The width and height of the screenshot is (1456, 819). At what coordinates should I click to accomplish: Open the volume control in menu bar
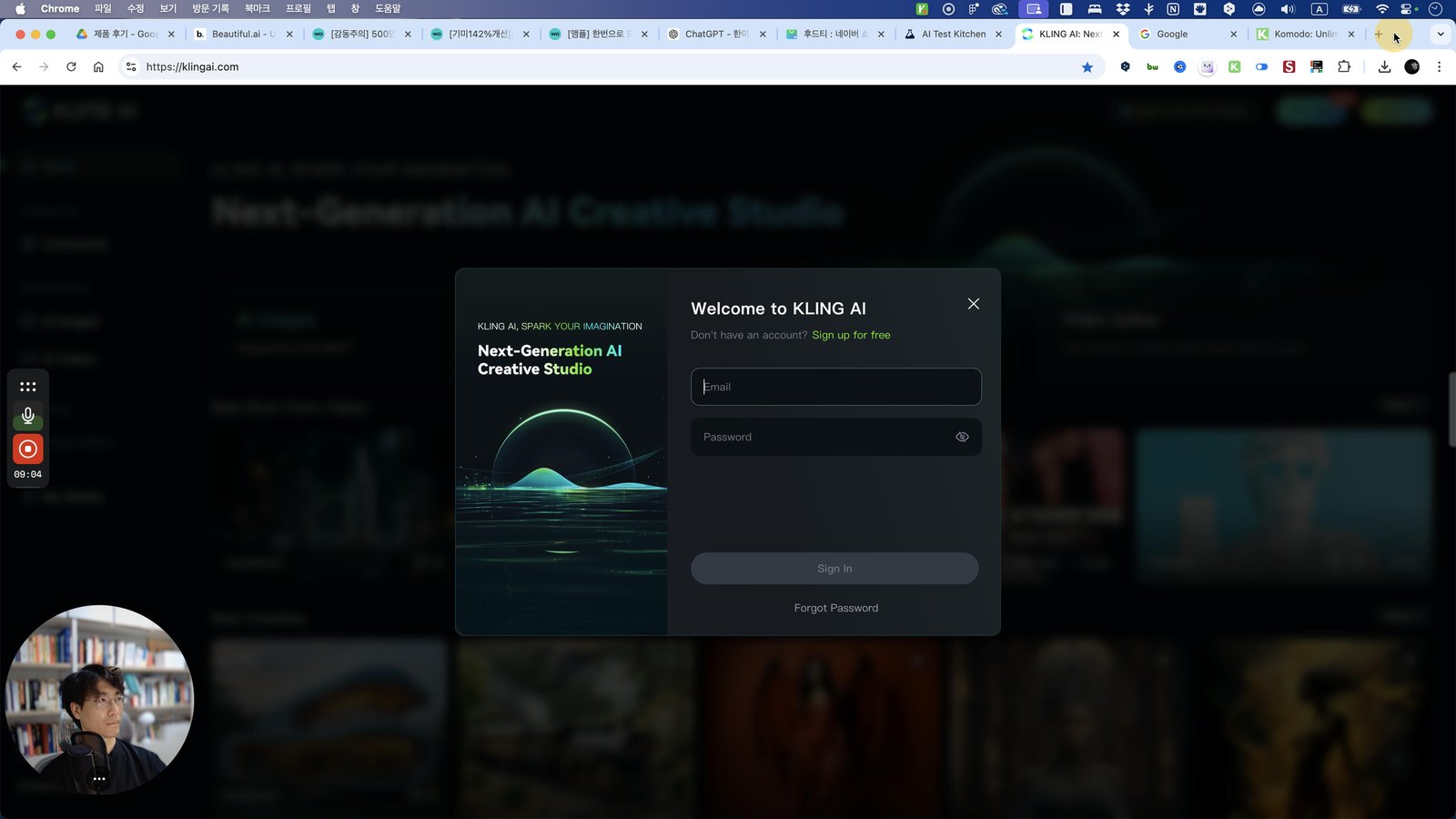(x=1288, y=8)
